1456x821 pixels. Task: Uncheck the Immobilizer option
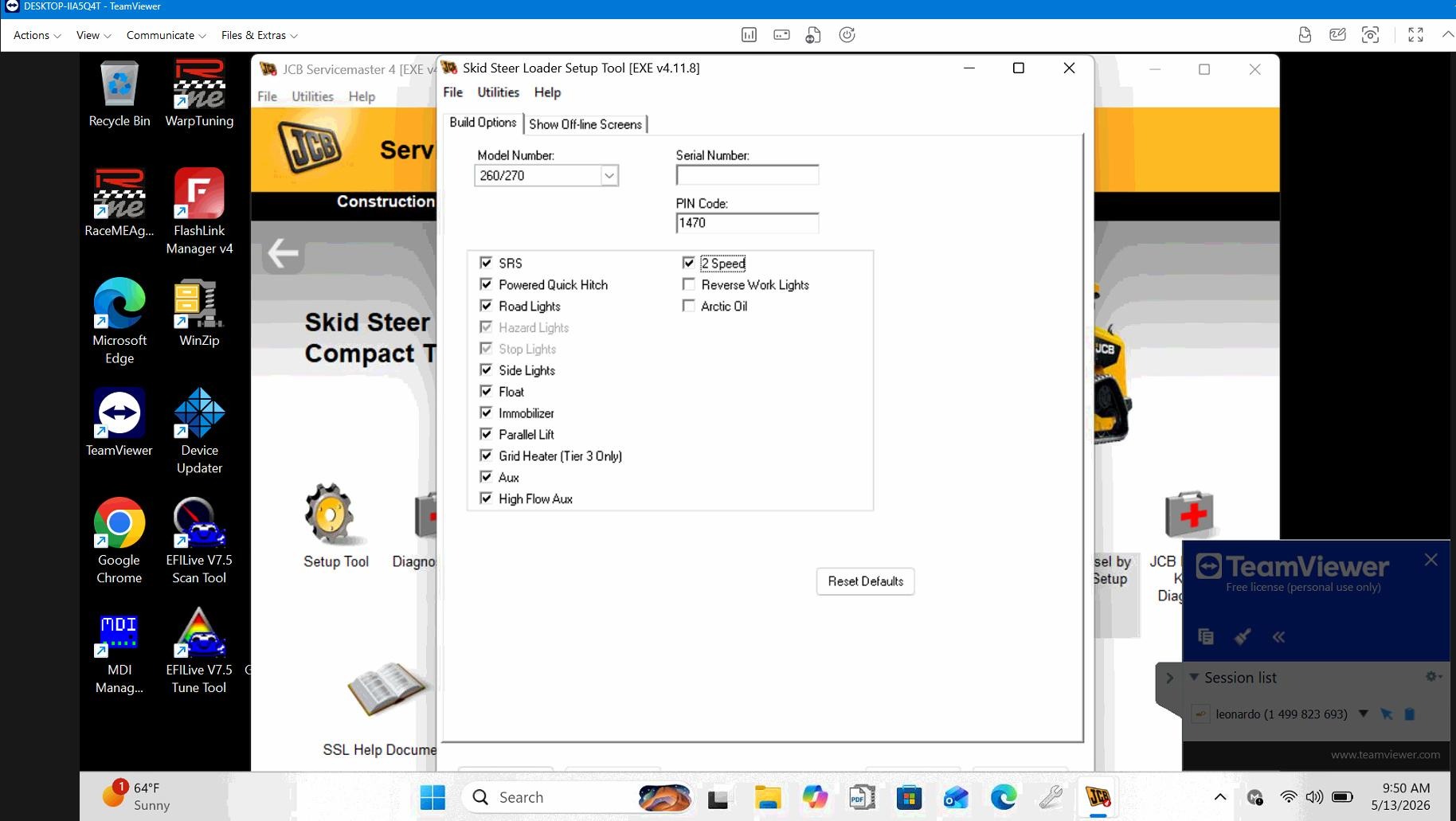(486, 412)
